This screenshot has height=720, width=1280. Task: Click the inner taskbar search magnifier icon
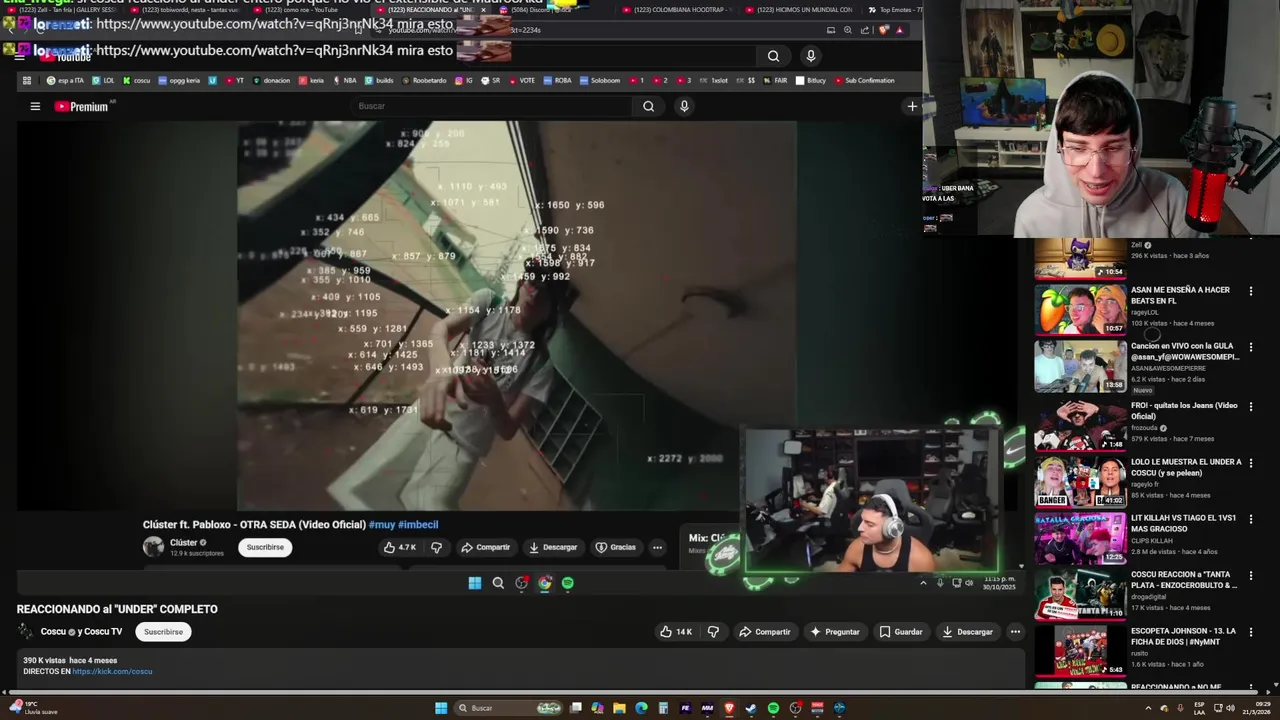tap(498, 583)
